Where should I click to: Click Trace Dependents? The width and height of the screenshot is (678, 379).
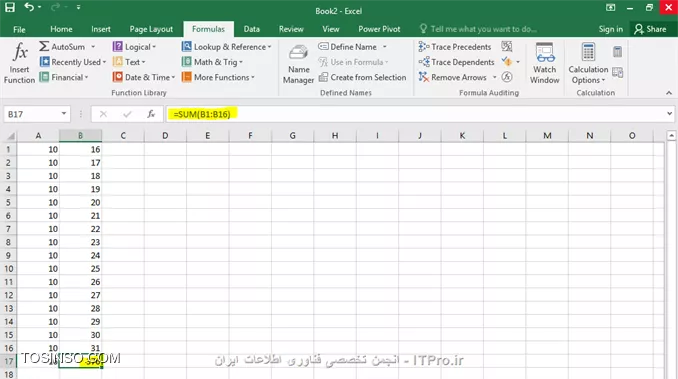[456, 62]
